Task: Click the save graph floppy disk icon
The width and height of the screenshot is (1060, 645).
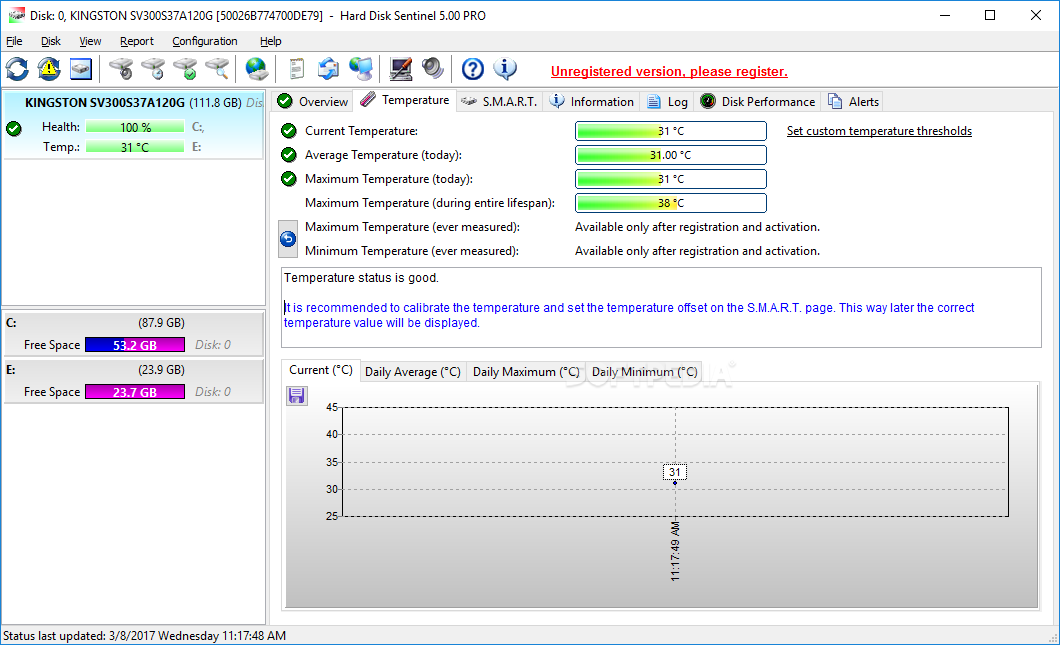Action: point(297,396)
